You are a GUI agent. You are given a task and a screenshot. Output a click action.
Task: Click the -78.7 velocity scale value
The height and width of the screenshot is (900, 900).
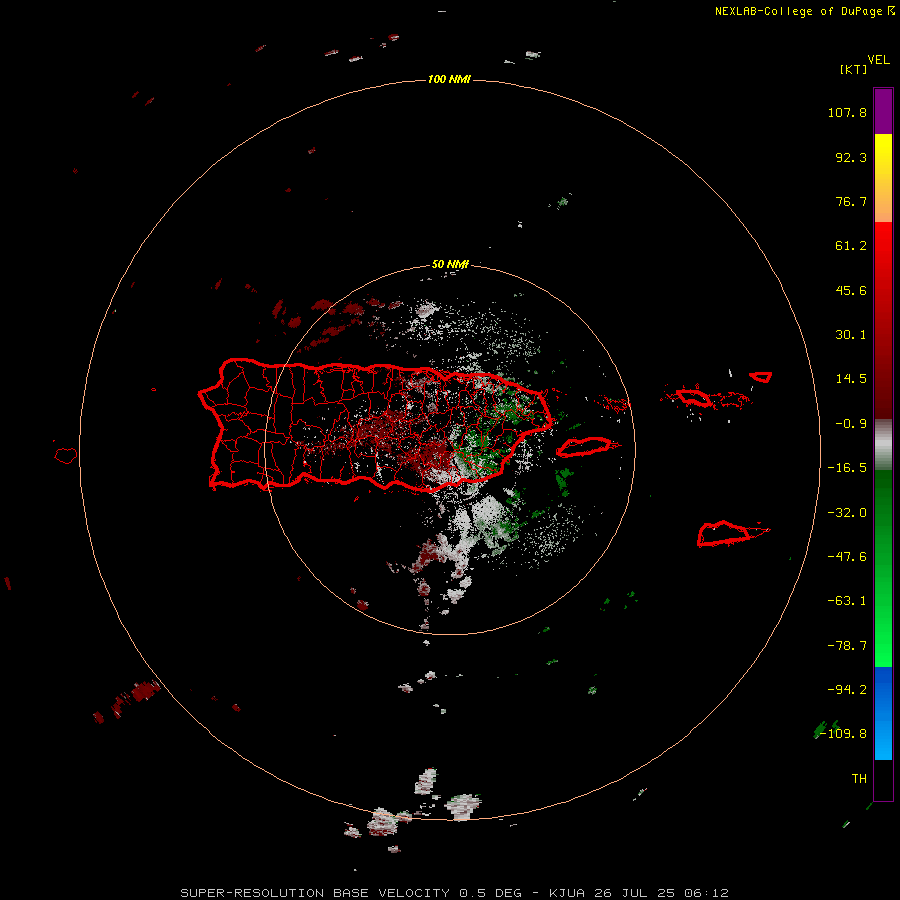click(847, 646)
